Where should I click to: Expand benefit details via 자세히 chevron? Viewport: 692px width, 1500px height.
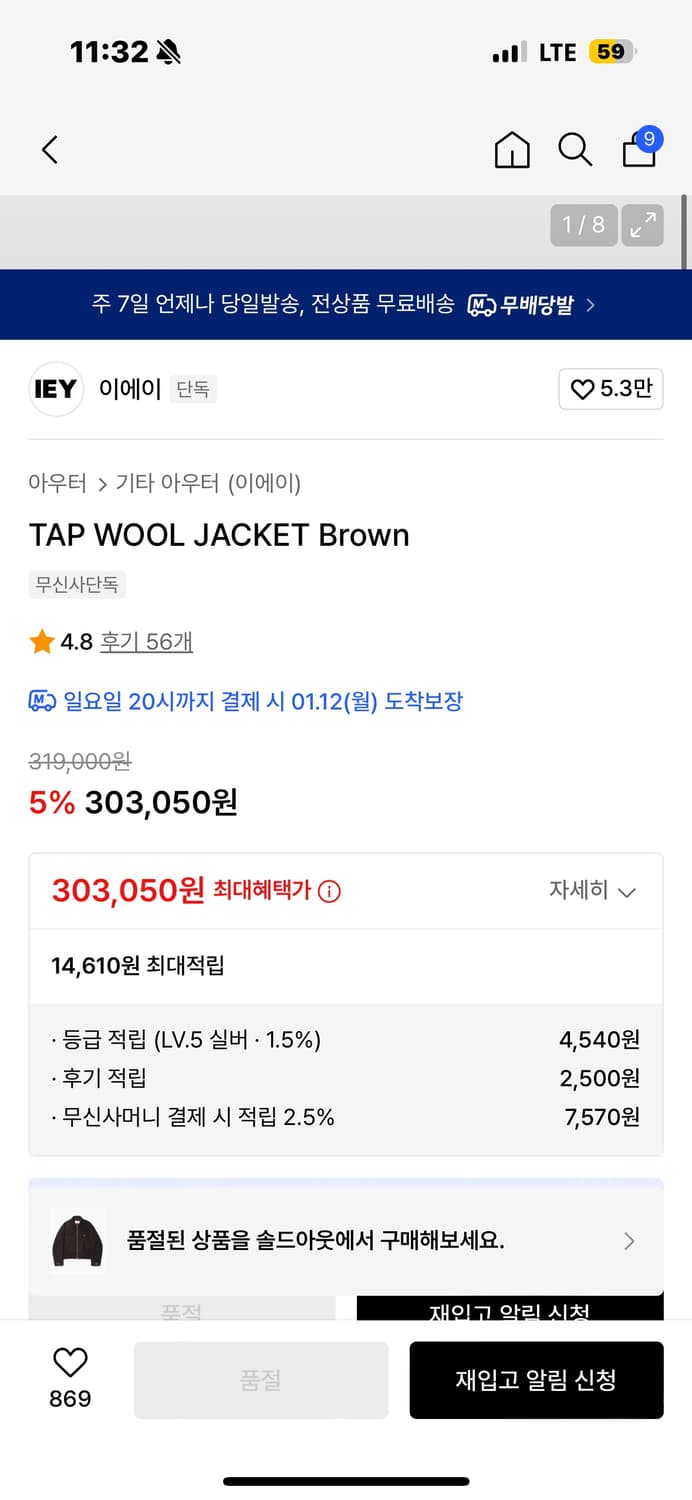tap(627, 890)
